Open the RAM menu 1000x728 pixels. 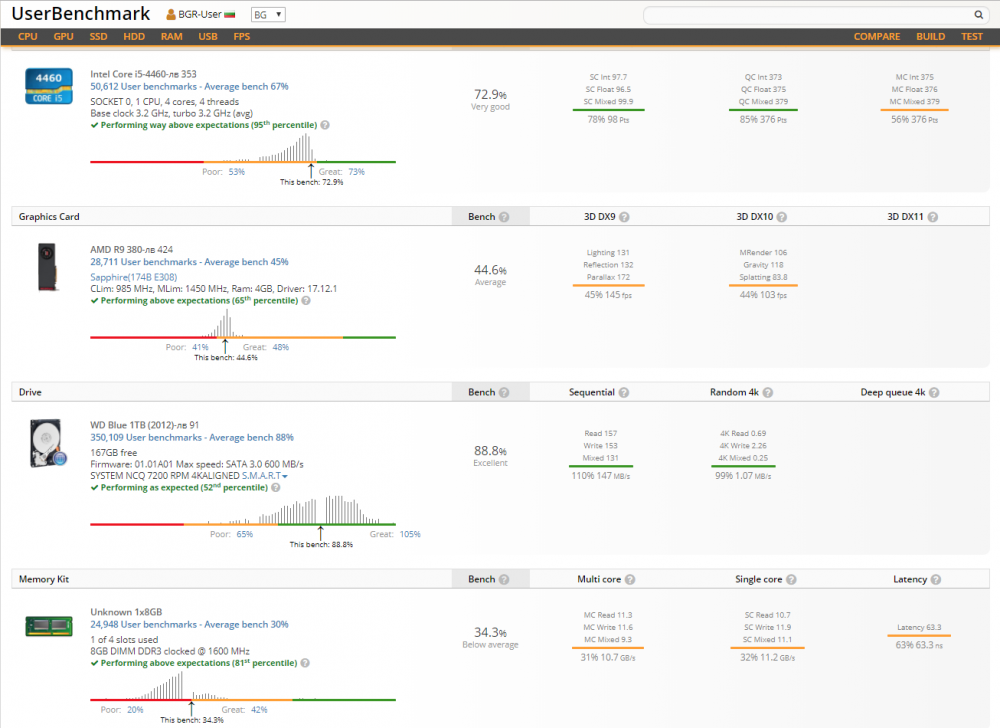172,36
